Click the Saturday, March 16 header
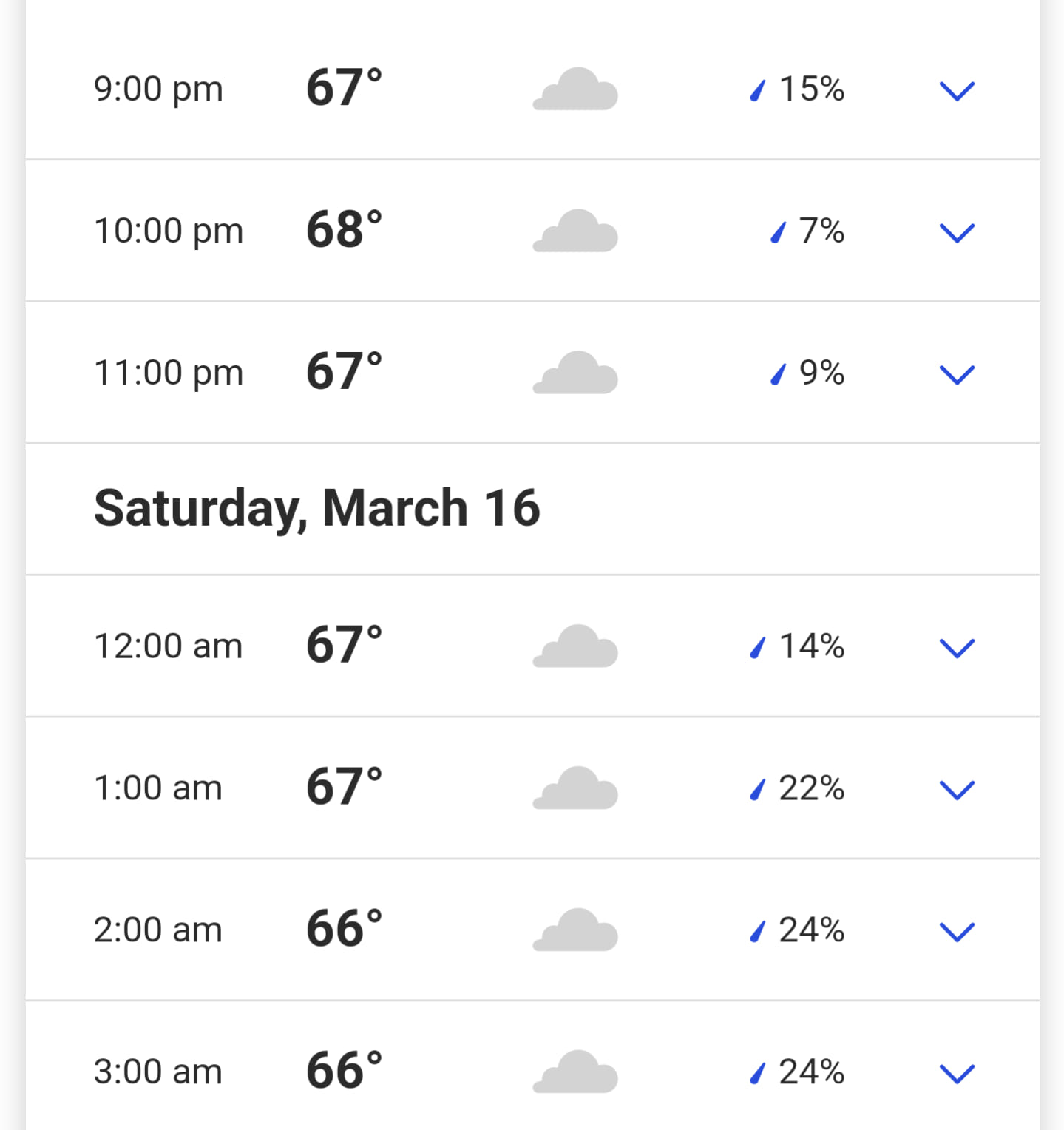 [x=316, y=509]
